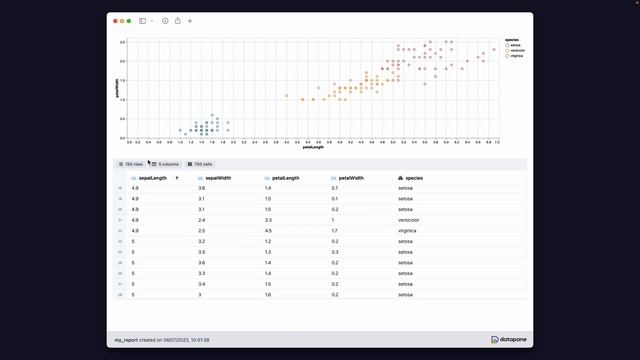The image size is (640, 360).
Task: Click numeric type icon beside sepalLength
Action: point(133,178)
